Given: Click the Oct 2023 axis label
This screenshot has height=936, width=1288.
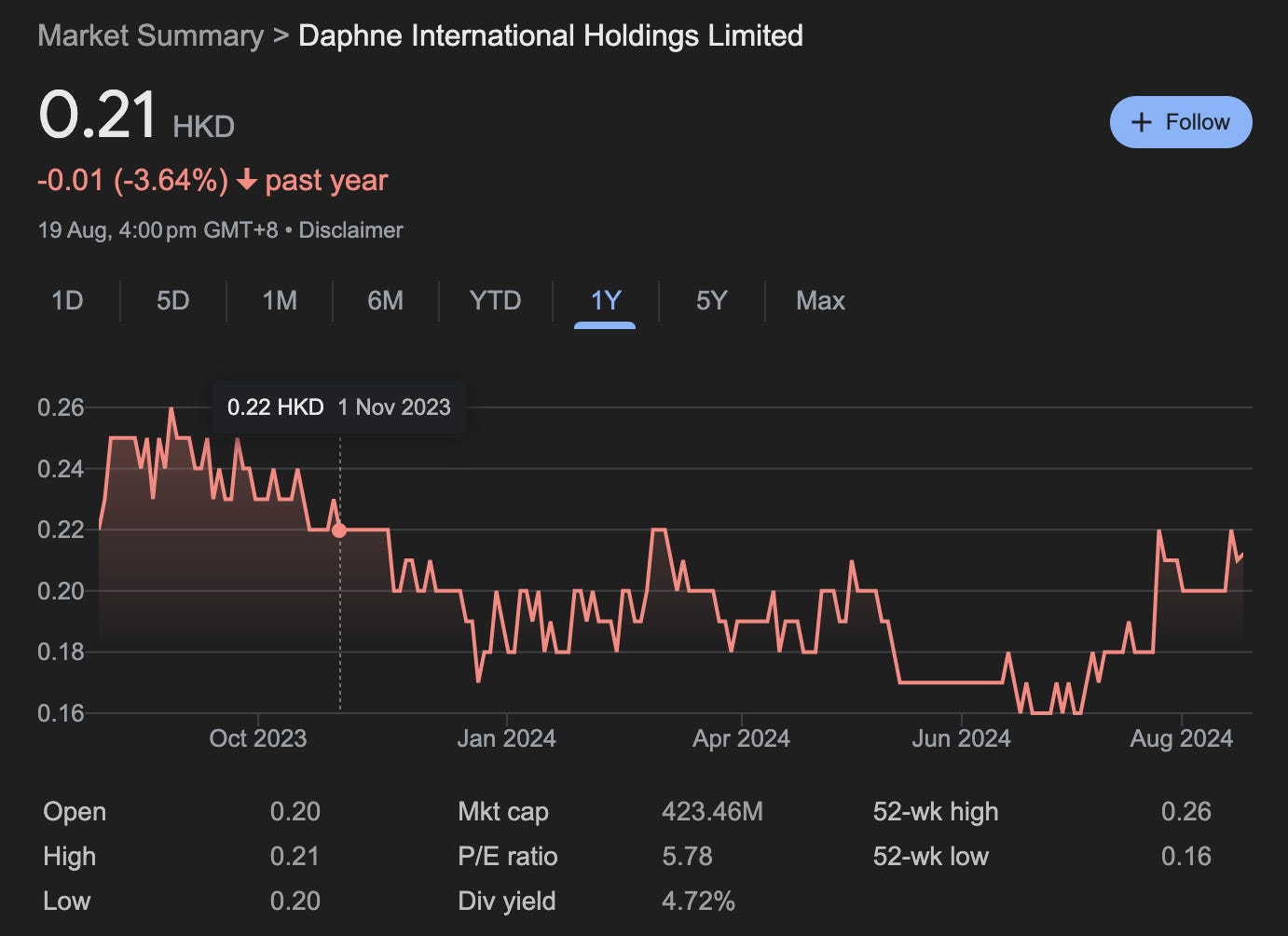Looking at the screenshot, I should pyautogui.click(x=258, y=738).
